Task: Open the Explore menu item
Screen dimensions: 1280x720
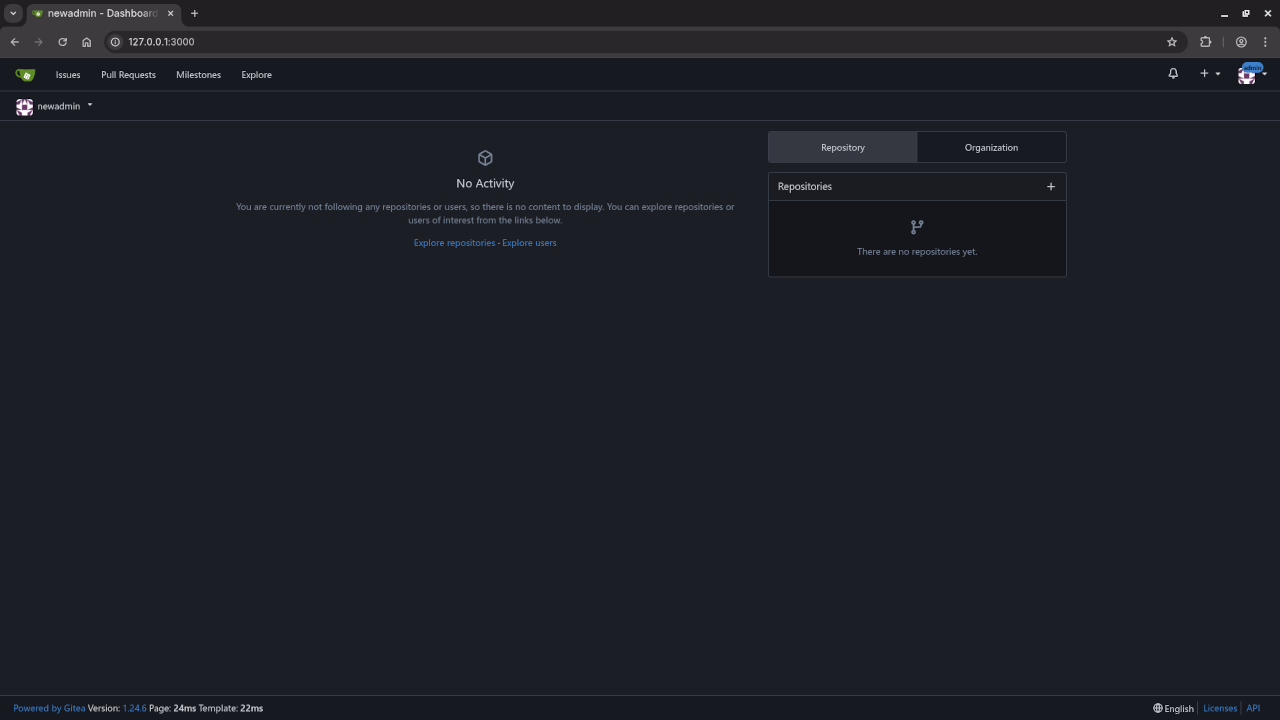Action: 256,75
